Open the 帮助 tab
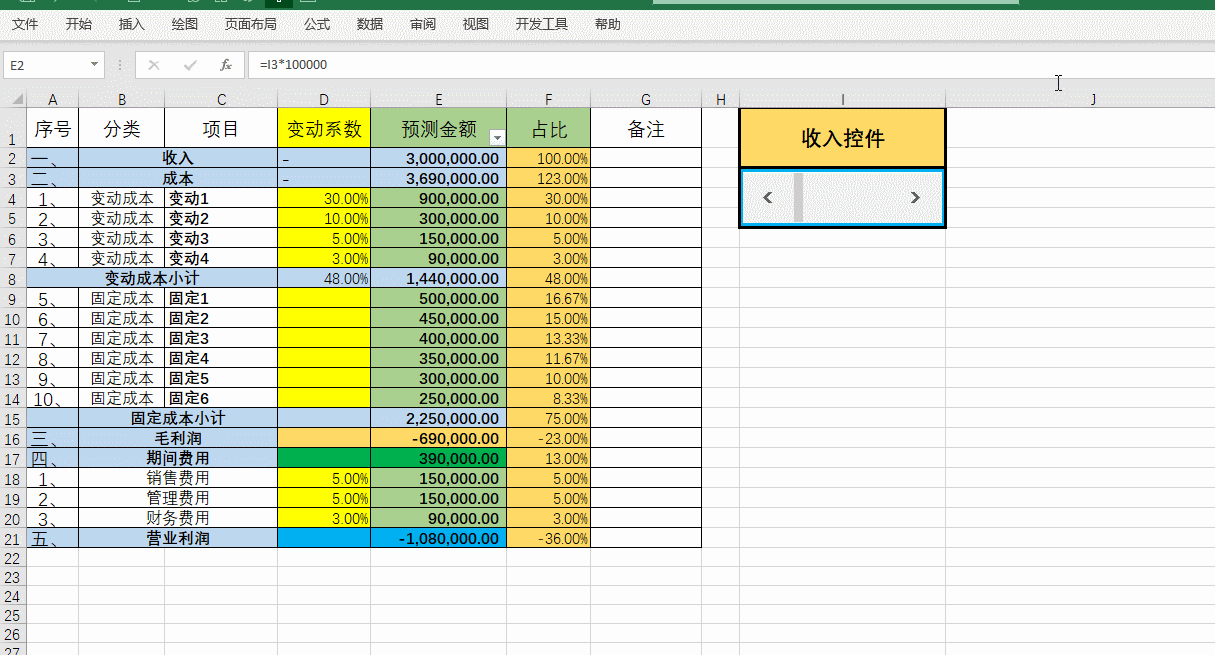Image resolution: width=1215 pixels, height=655 pixels. [x=607, y=24]
